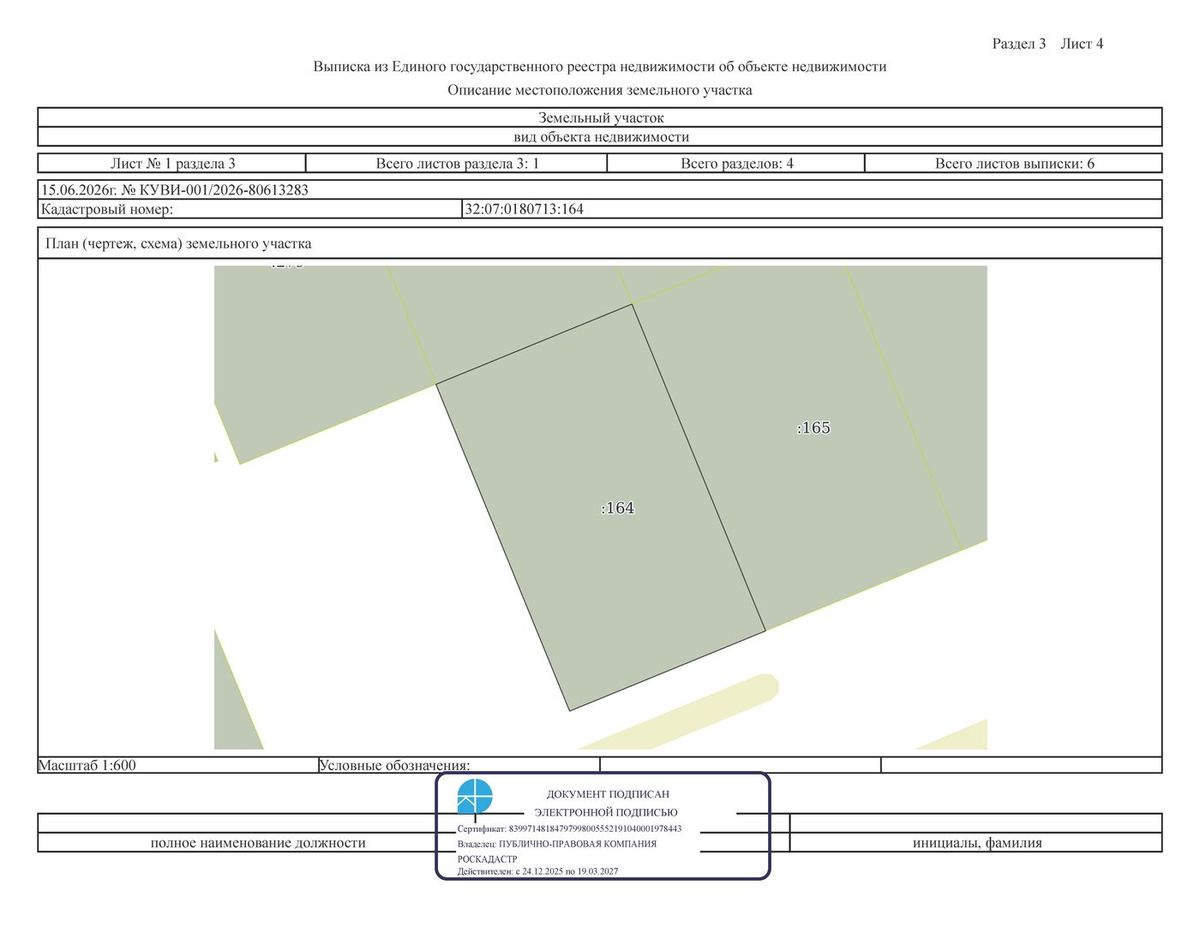Click parcel label :165 on the plan
The width and height of the screenshot is (1200, 927).
(814, 428)
